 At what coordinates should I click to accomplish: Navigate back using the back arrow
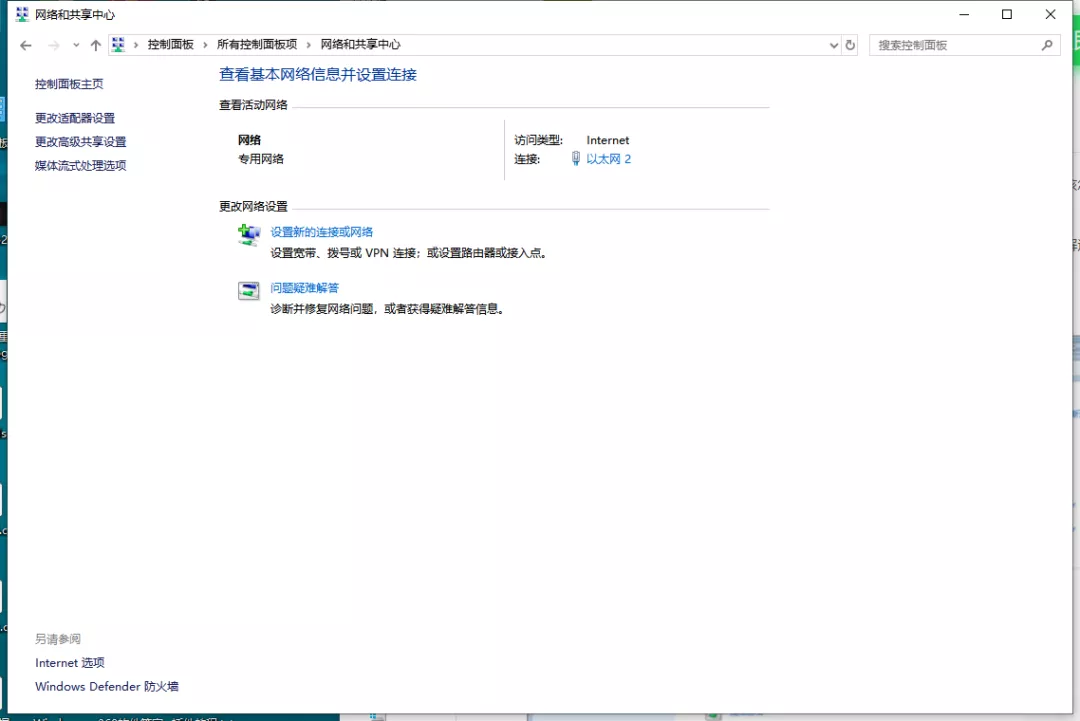(25, 45)
